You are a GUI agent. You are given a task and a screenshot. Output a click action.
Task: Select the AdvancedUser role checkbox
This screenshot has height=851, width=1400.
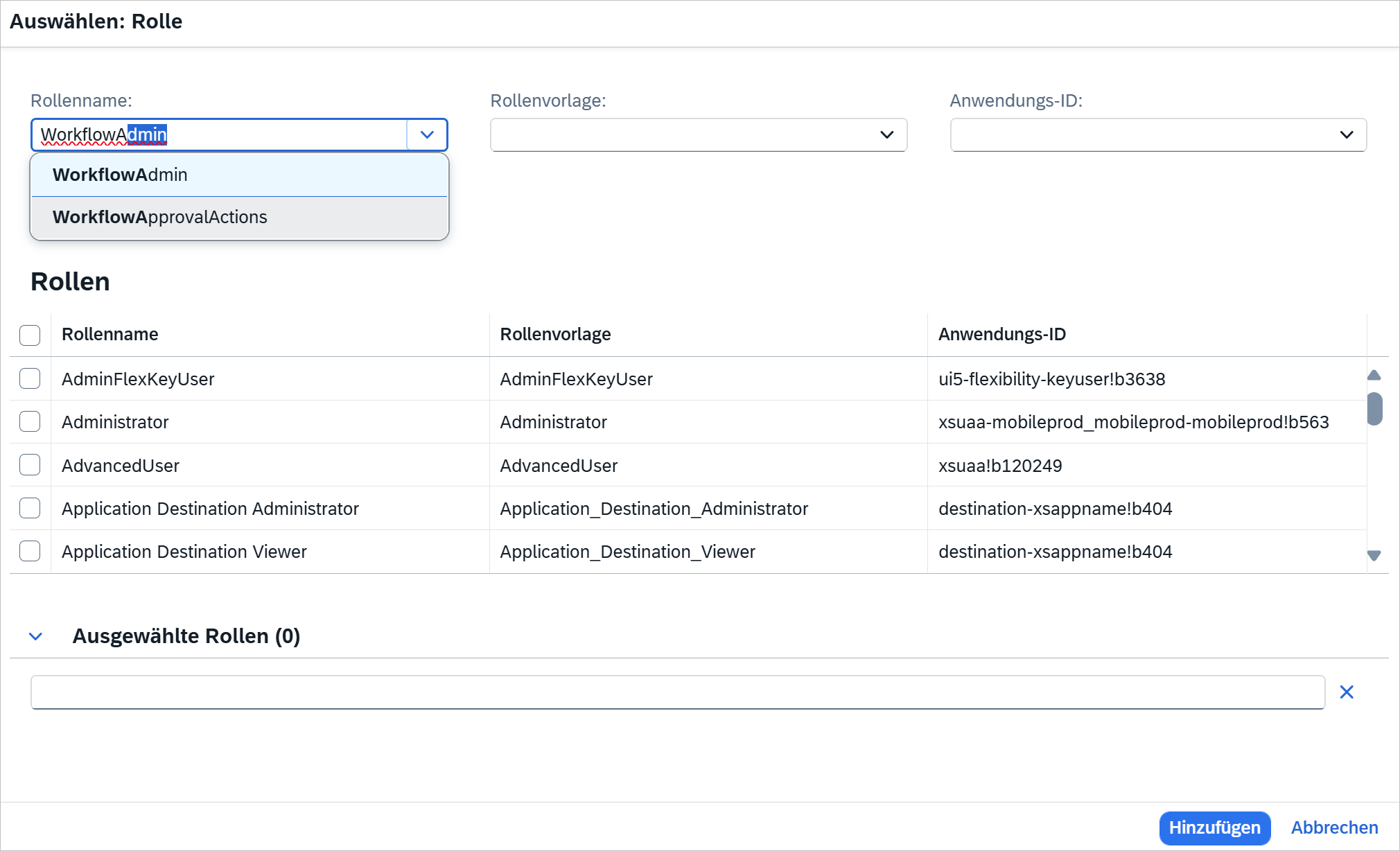(x=30, y=465)
